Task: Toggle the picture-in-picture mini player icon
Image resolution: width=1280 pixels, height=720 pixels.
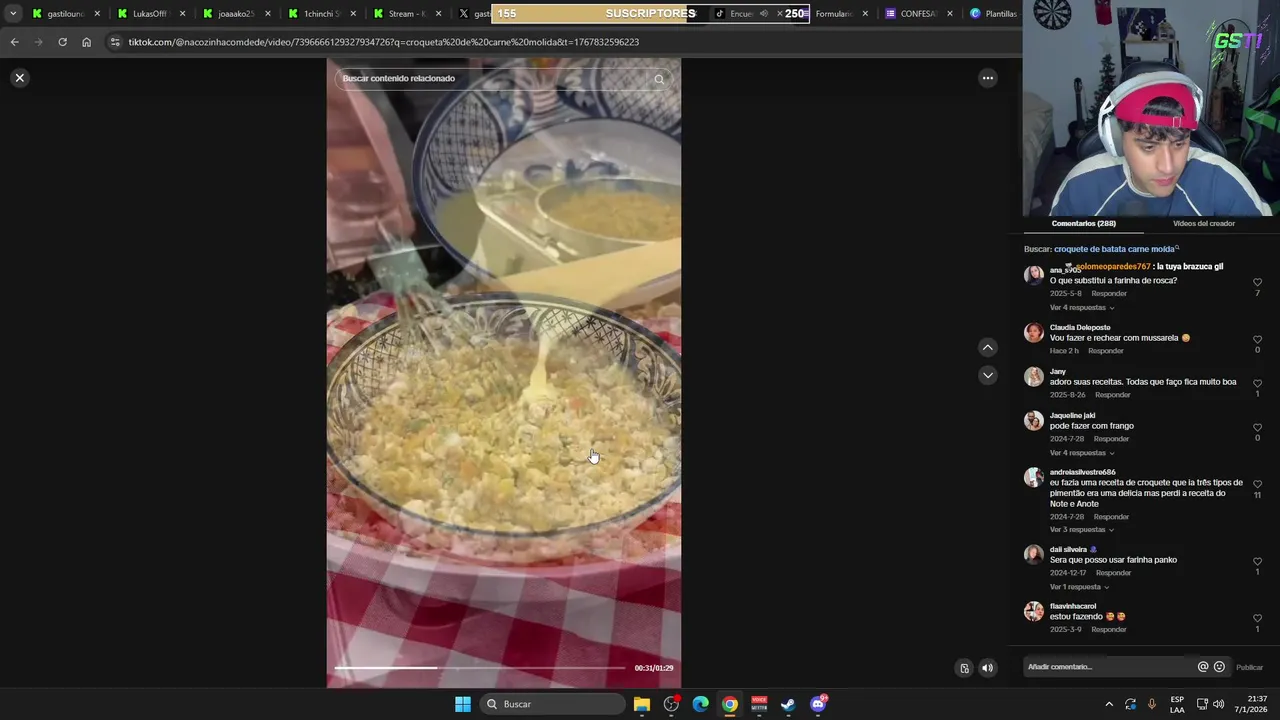Action: pyautogui.click(x=964, y=668)
